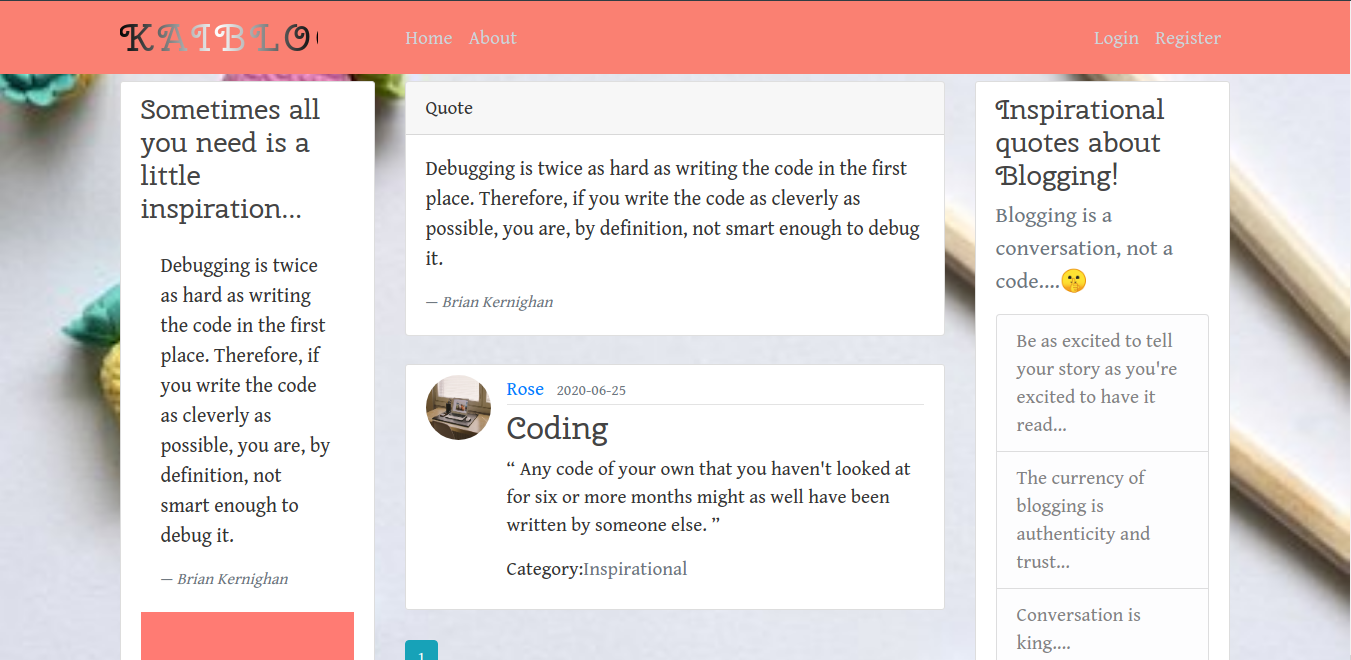The height and width of the screenshot is (660, 1351).
Task: Click the shushing face emoji
Action: 1074,281
